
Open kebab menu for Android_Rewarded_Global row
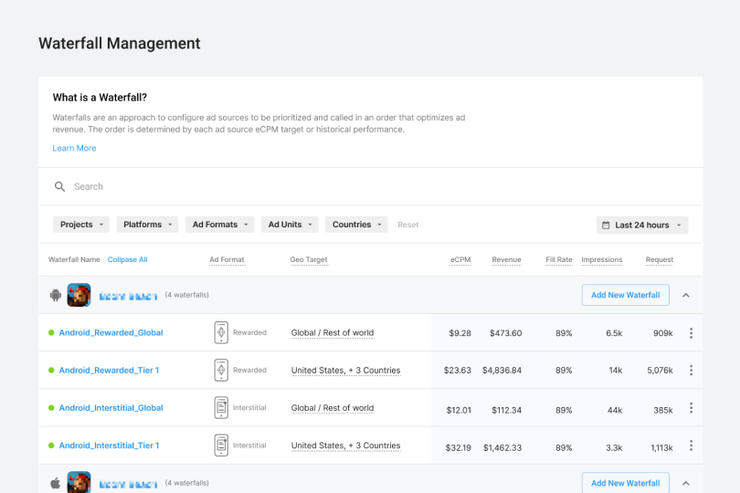click(690, 333)
